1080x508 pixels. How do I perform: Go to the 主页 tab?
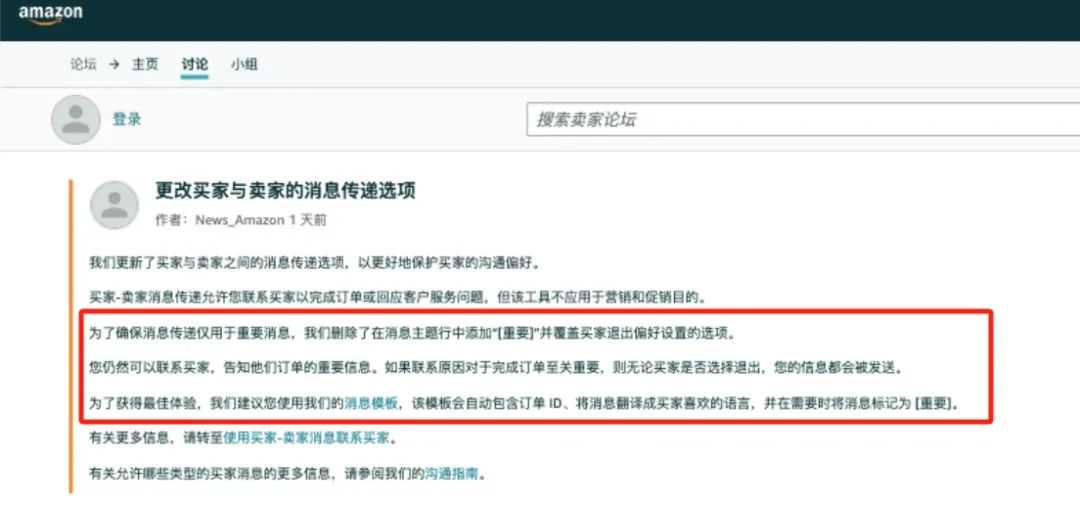click(x=145, y=64)
